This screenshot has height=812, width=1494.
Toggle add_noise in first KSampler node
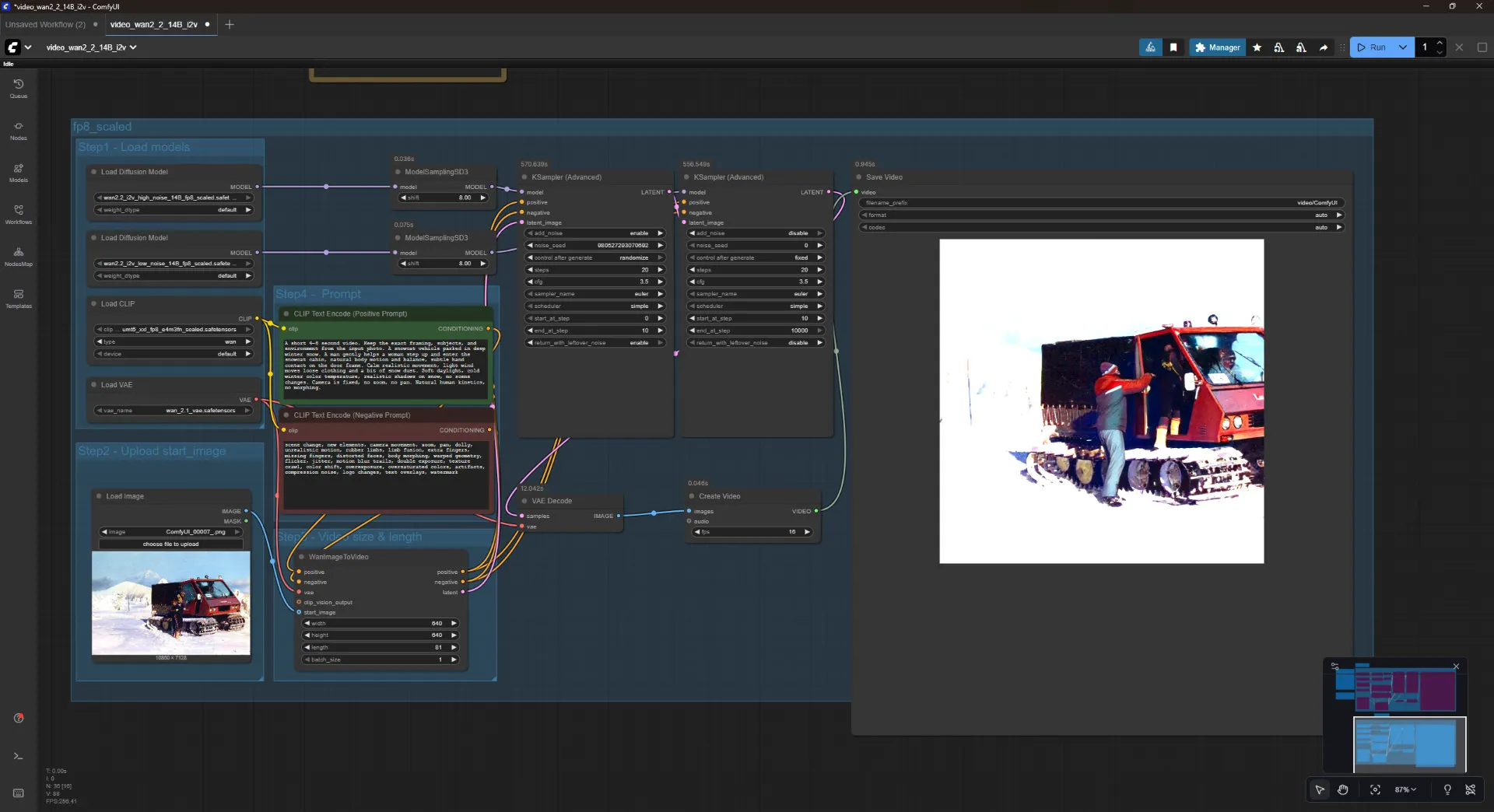(595, 233)
